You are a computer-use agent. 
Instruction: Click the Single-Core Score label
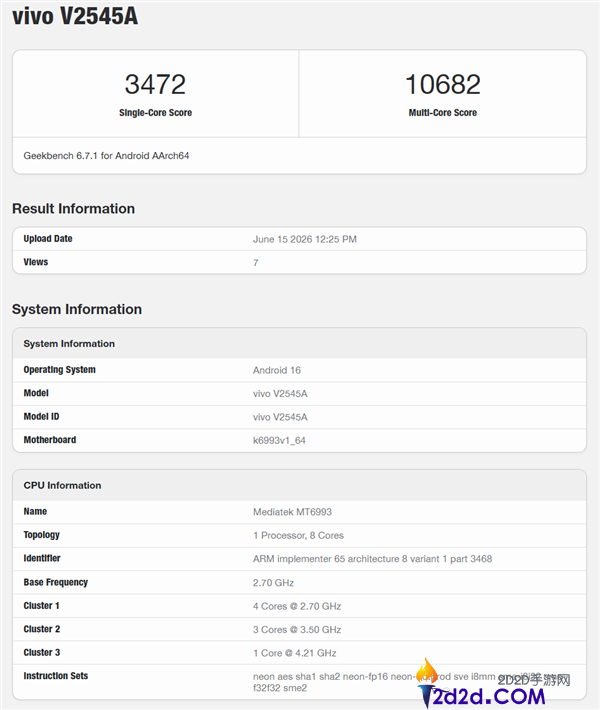pyautogui.click(x=155, y=113)
